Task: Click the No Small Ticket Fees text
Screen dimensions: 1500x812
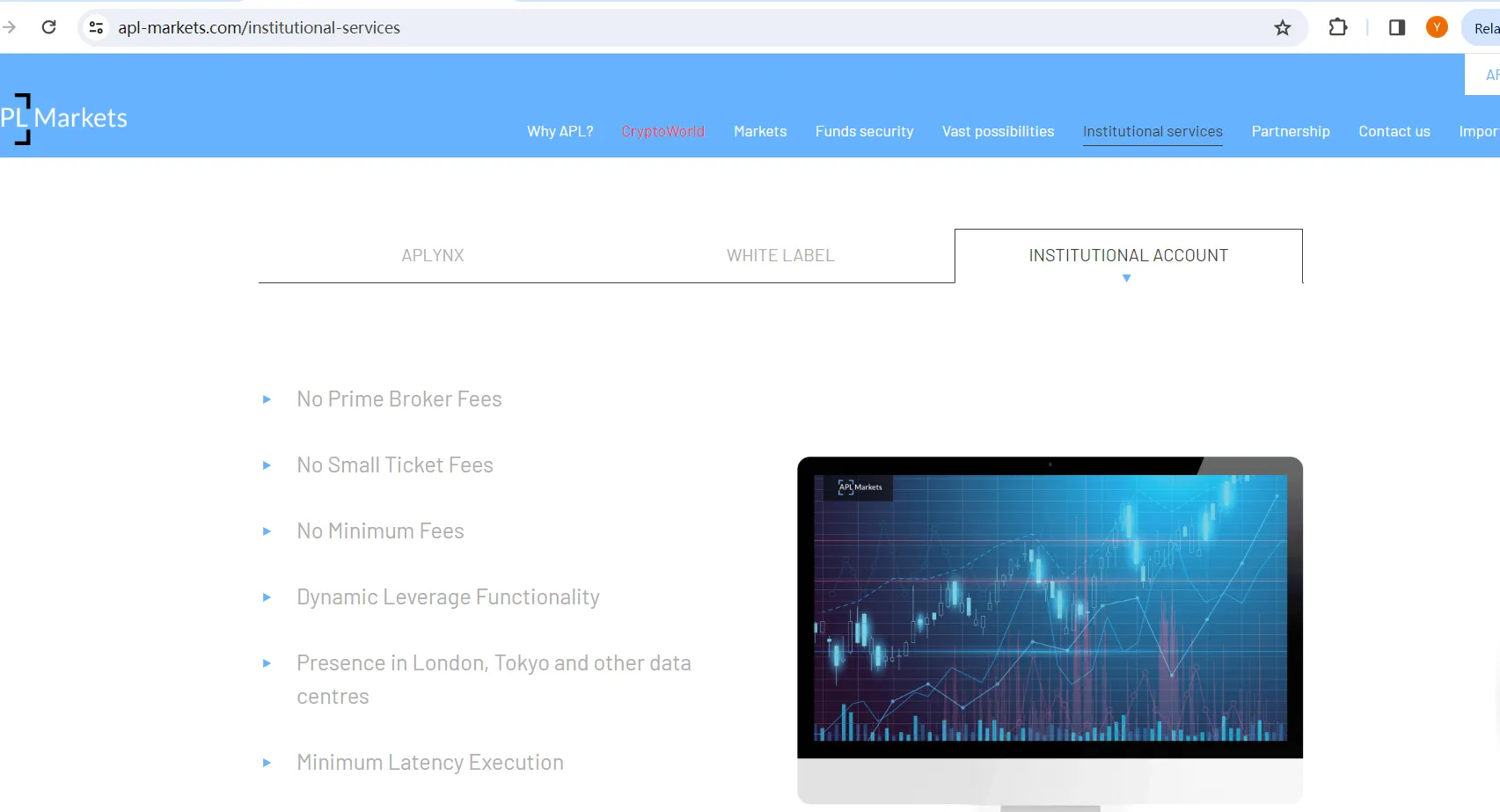Action: tap(395, 465)
